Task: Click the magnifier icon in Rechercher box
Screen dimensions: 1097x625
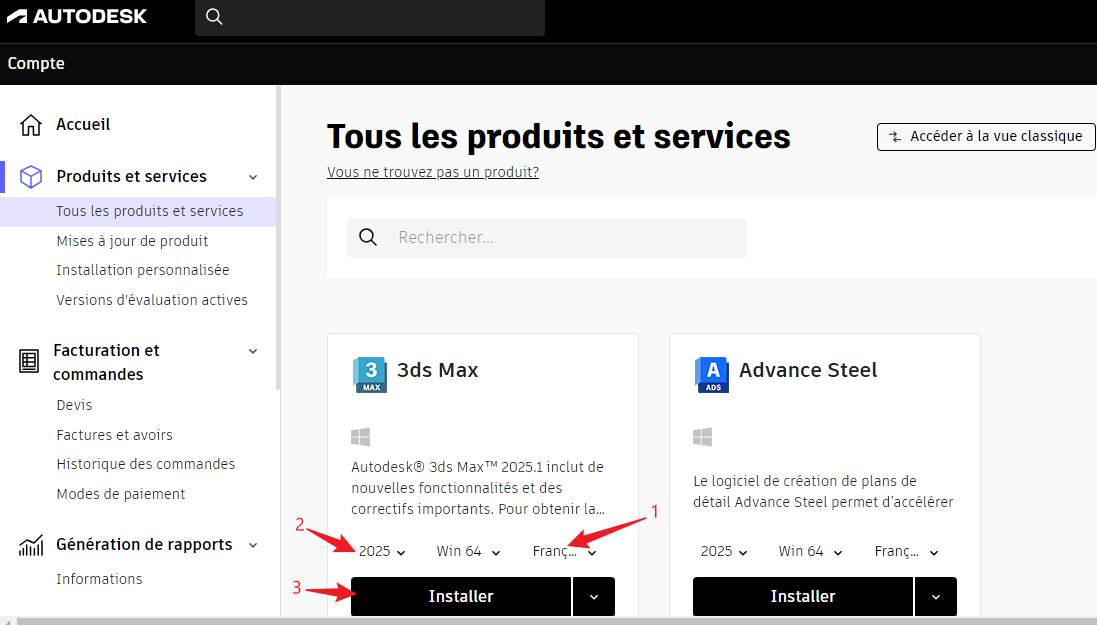Action: coord(368,237)
